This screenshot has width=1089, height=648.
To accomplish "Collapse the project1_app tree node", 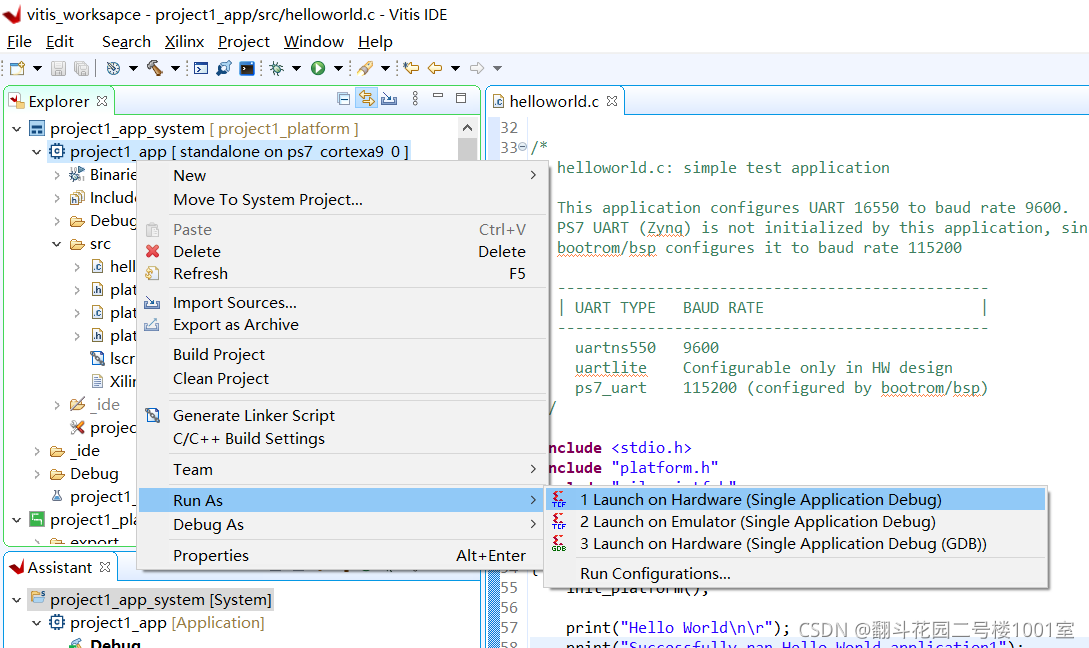I will click(37, 151).
